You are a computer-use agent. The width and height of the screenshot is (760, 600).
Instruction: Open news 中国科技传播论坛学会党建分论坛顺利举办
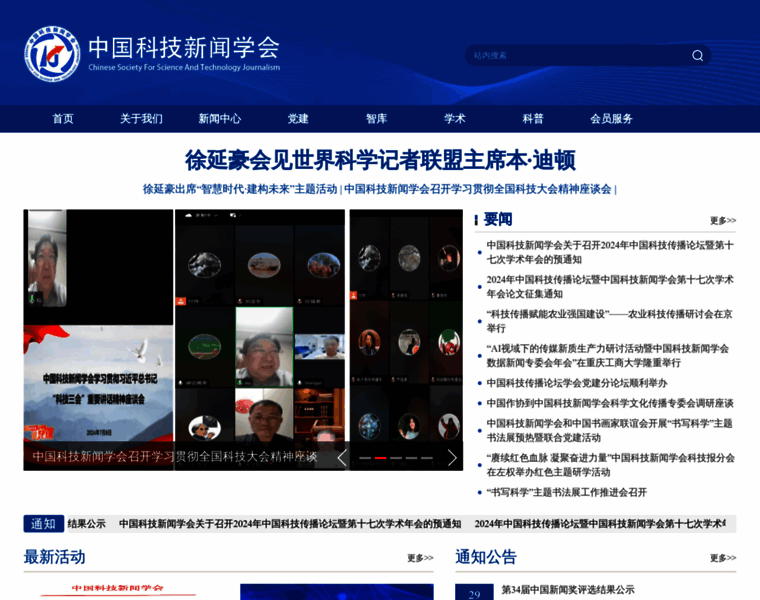point(577,383)
